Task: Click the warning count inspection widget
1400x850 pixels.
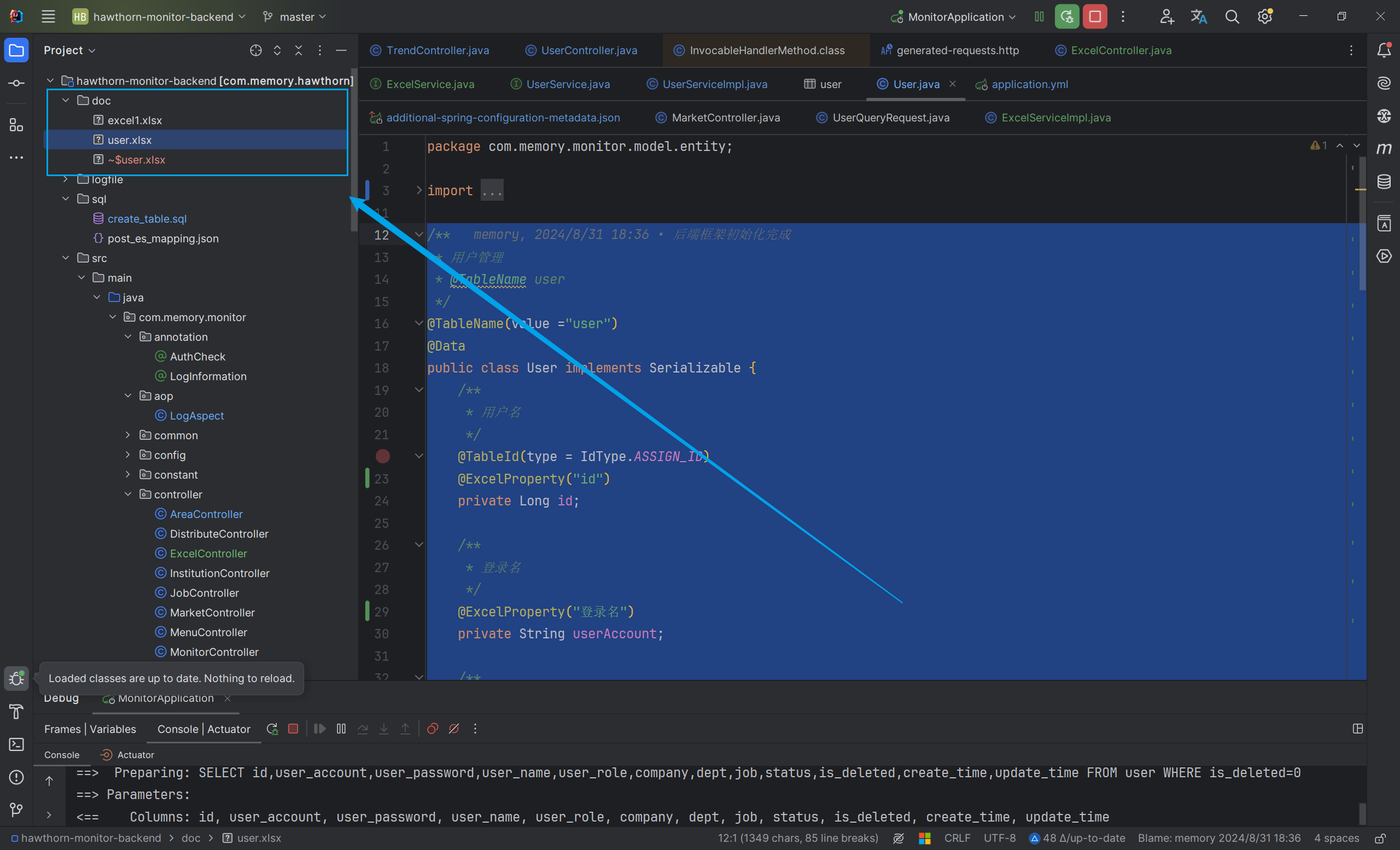Action: [x=1319, y=146]
